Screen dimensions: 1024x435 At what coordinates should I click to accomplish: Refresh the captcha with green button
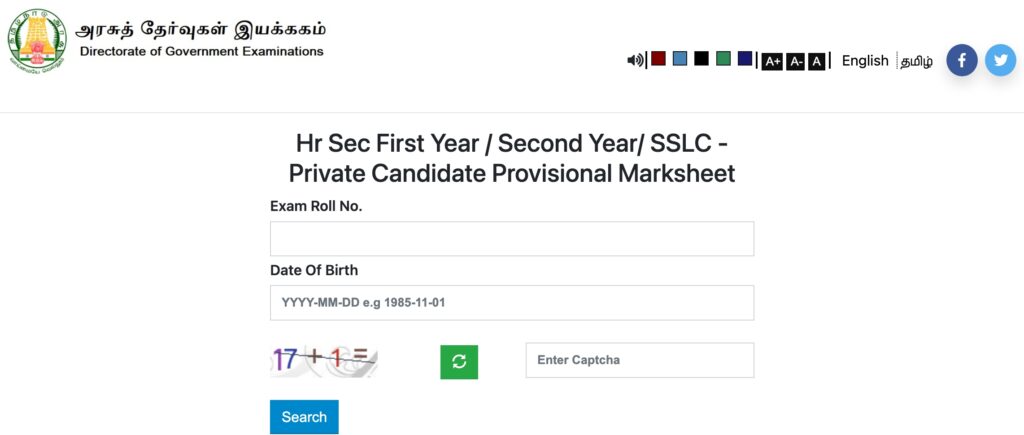tap(459, 362)
